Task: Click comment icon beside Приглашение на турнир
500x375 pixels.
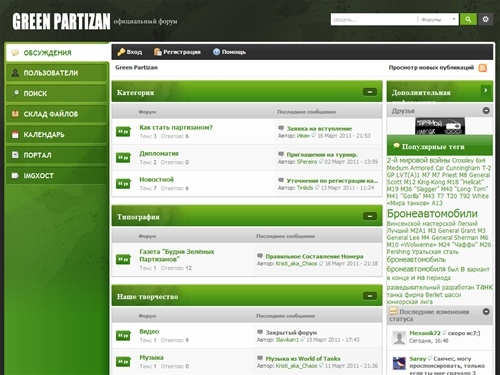Action: pyautogui.click(x=281, y=154)
